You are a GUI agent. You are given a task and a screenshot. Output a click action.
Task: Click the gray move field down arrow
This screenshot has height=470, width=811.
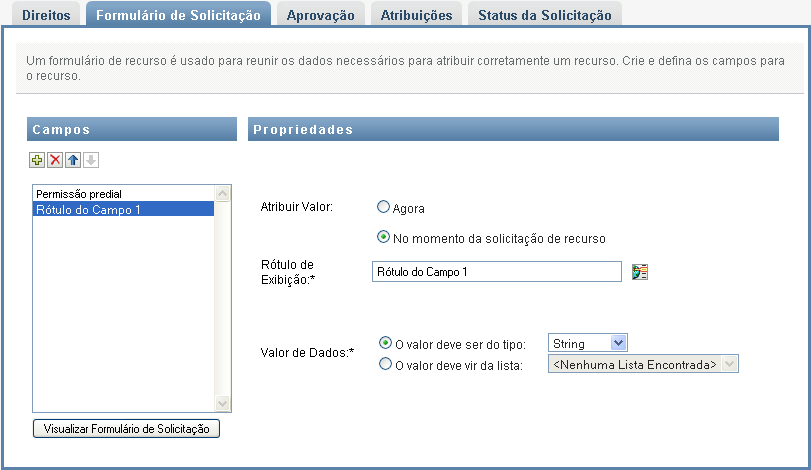tap(90, 160)
